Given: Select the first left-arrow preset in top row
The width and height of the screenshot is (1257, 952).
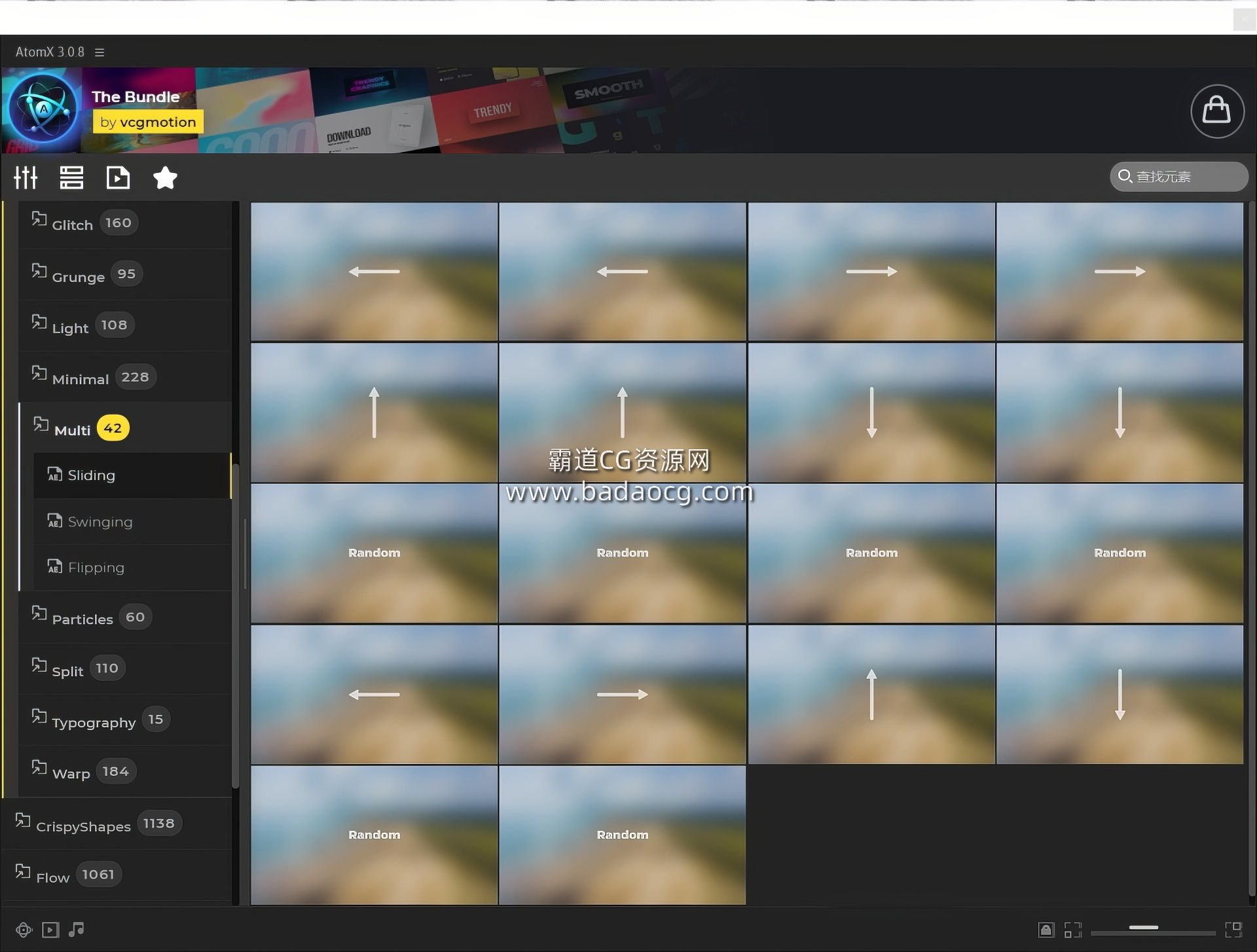Looking at the screenshot, I should click(x=374, y=271).
